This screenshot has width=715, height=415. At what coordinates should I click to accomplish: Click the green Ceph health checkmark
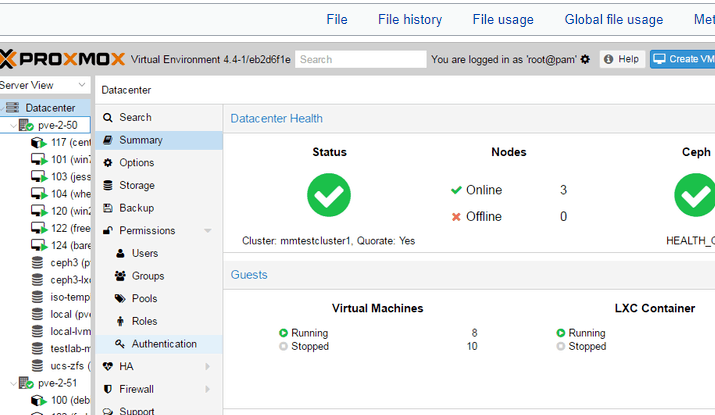695,195
